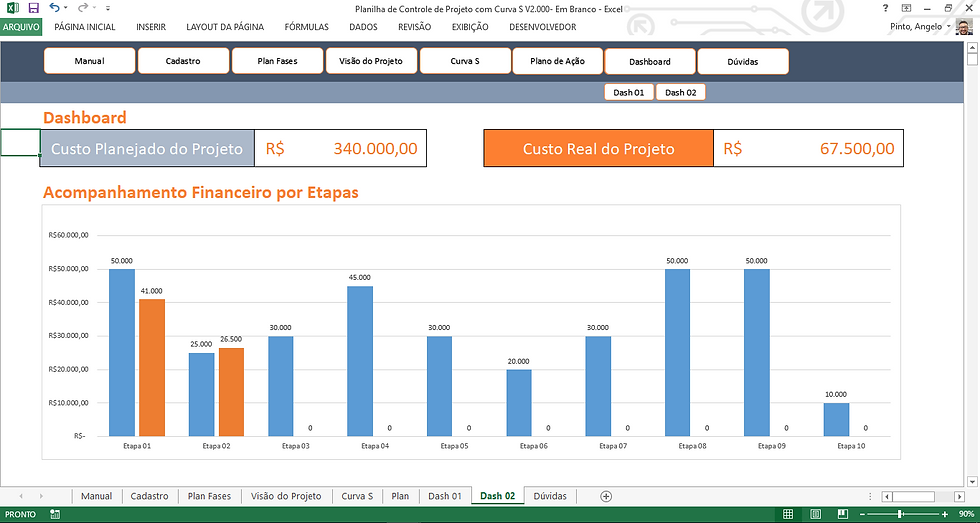
Task: Click the Dúvidas navigation button
Action: click(x=743, y=62)
